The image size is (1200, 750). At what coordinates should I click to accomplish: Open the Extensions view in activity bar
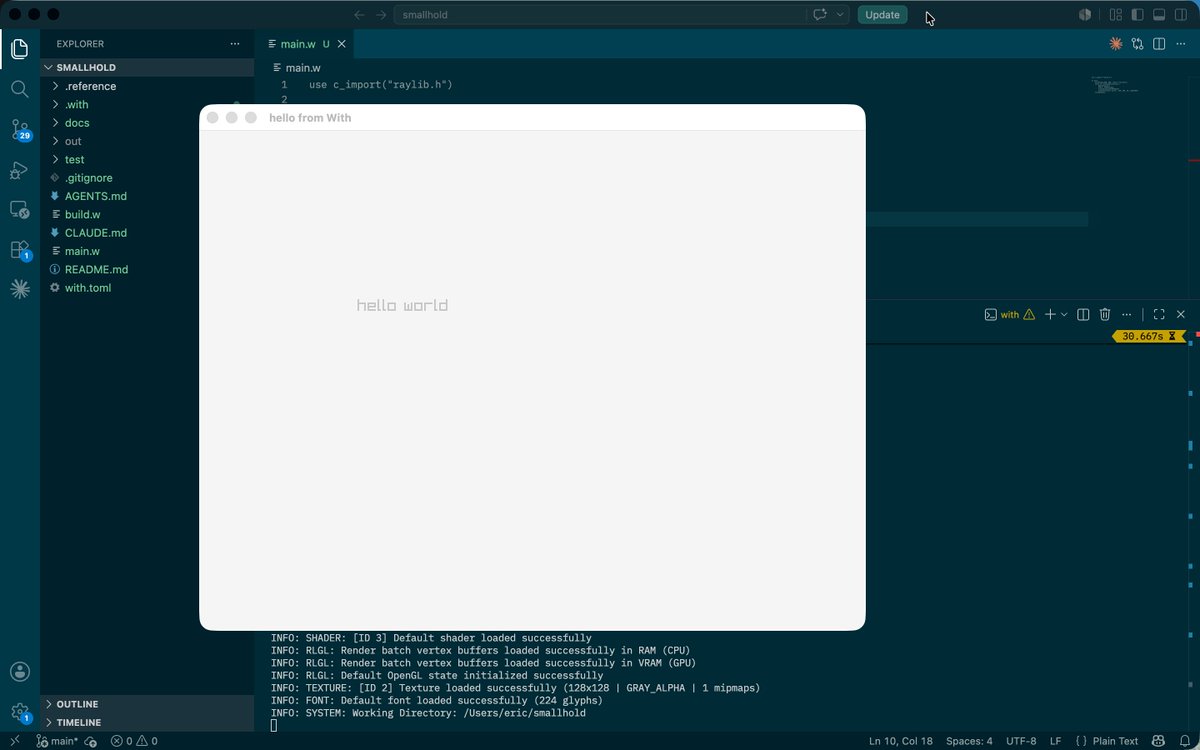tap(19, 250)
